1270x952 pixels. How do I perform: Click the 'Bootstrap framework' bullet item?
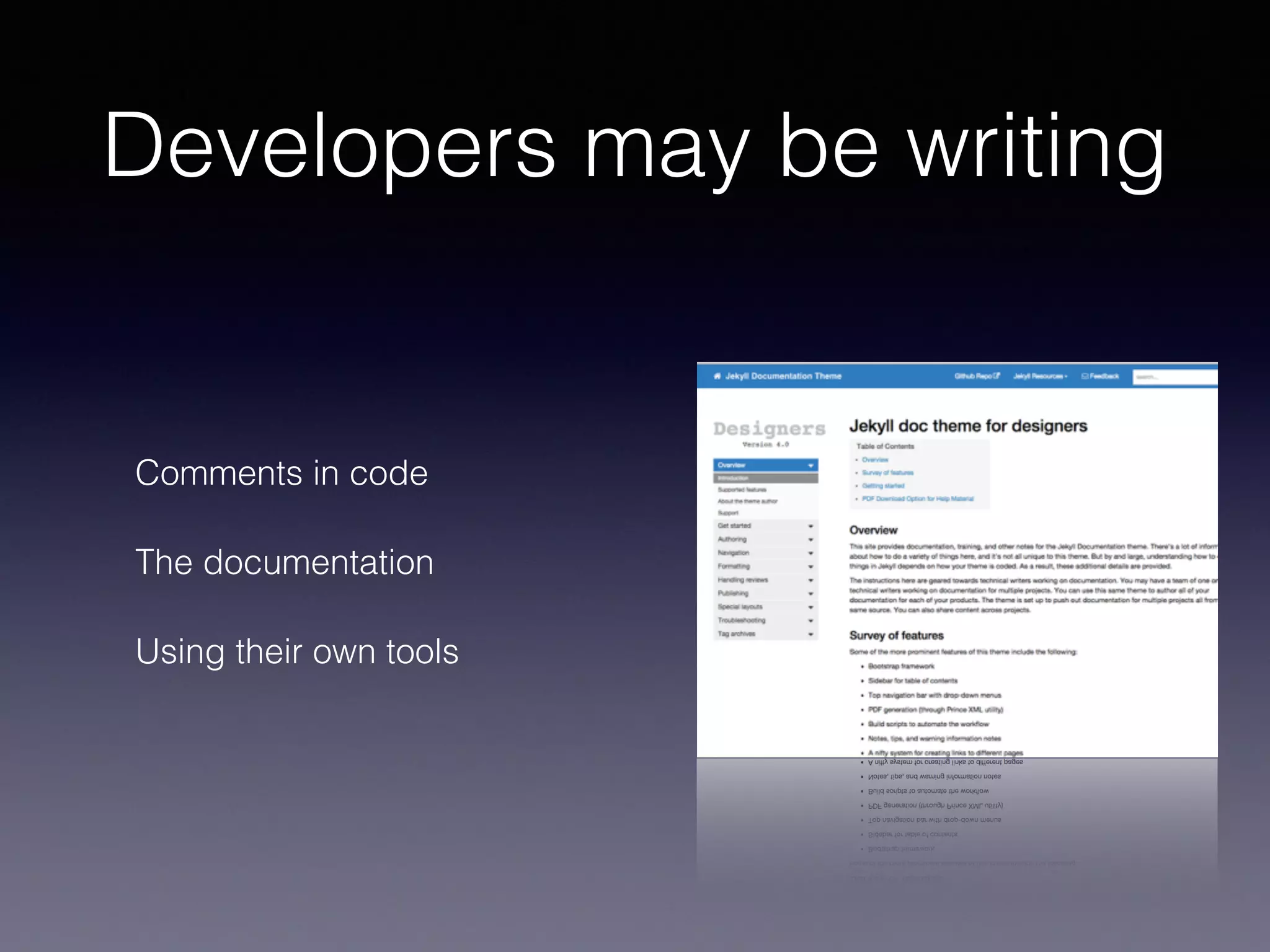coord(901,667)
